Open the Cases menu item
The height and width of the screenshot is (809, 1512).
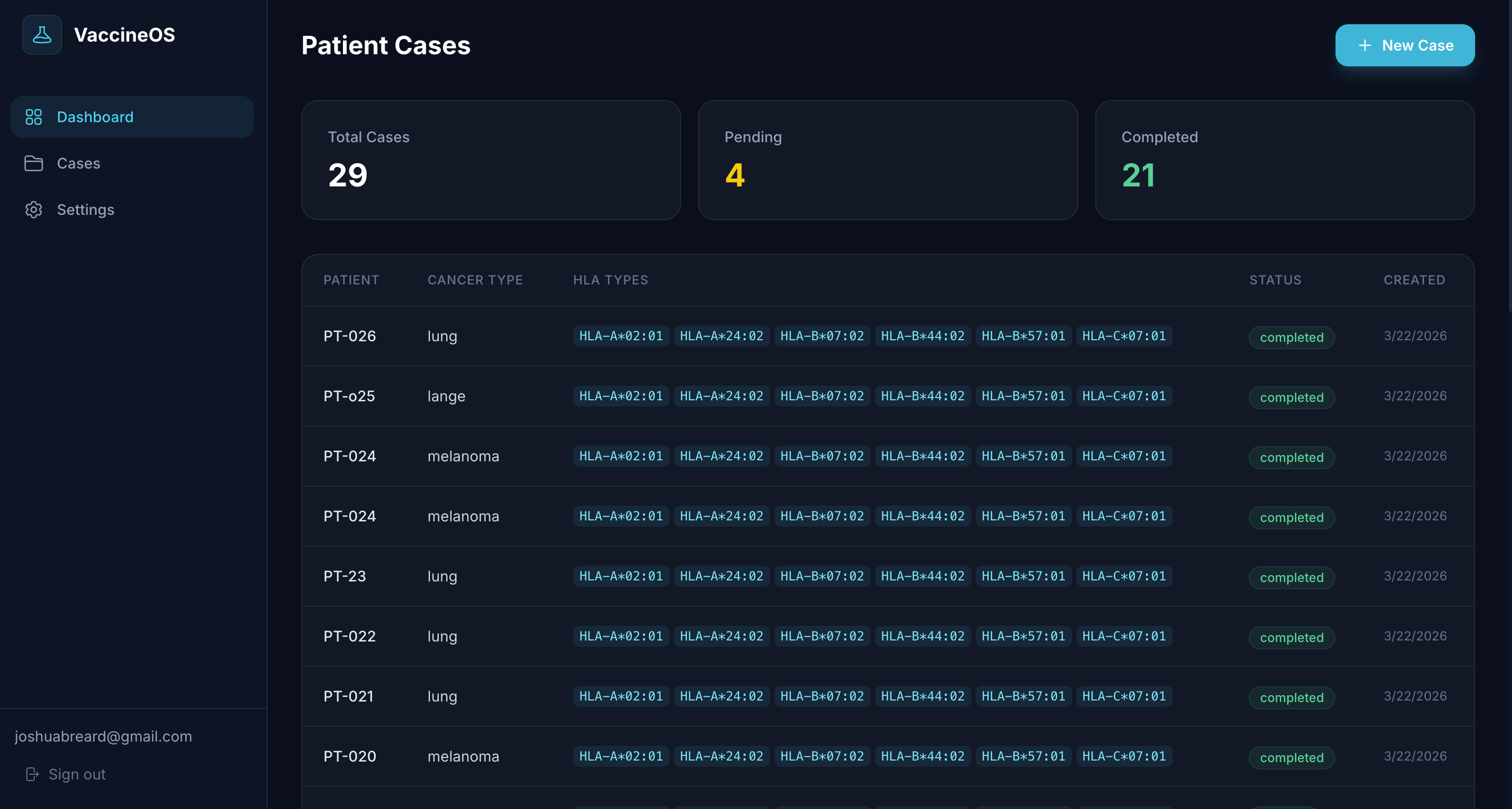pyautogui.click(x=78, y=163)
